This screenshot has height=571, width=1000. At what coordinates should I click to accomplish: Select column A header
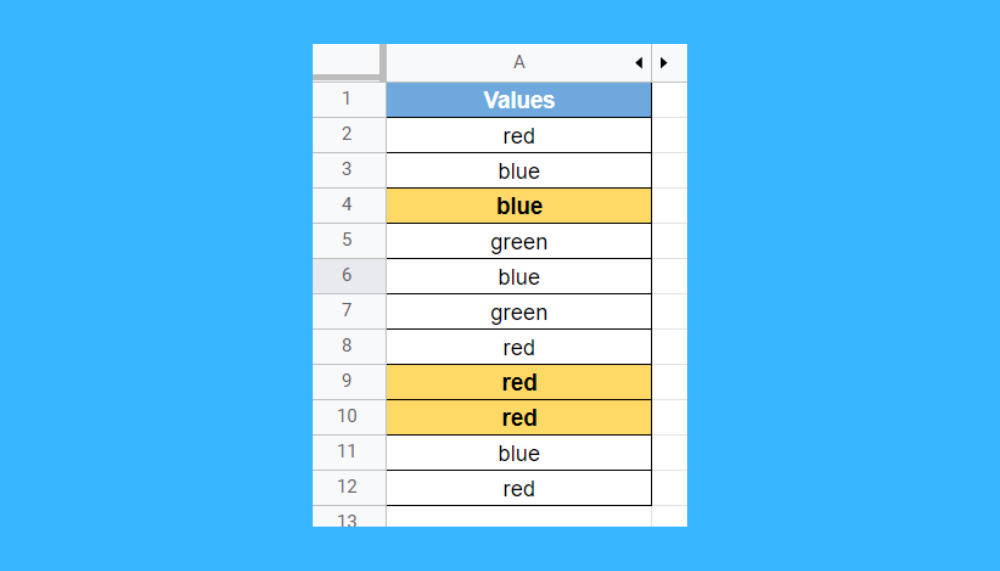[x=518, y=63]
